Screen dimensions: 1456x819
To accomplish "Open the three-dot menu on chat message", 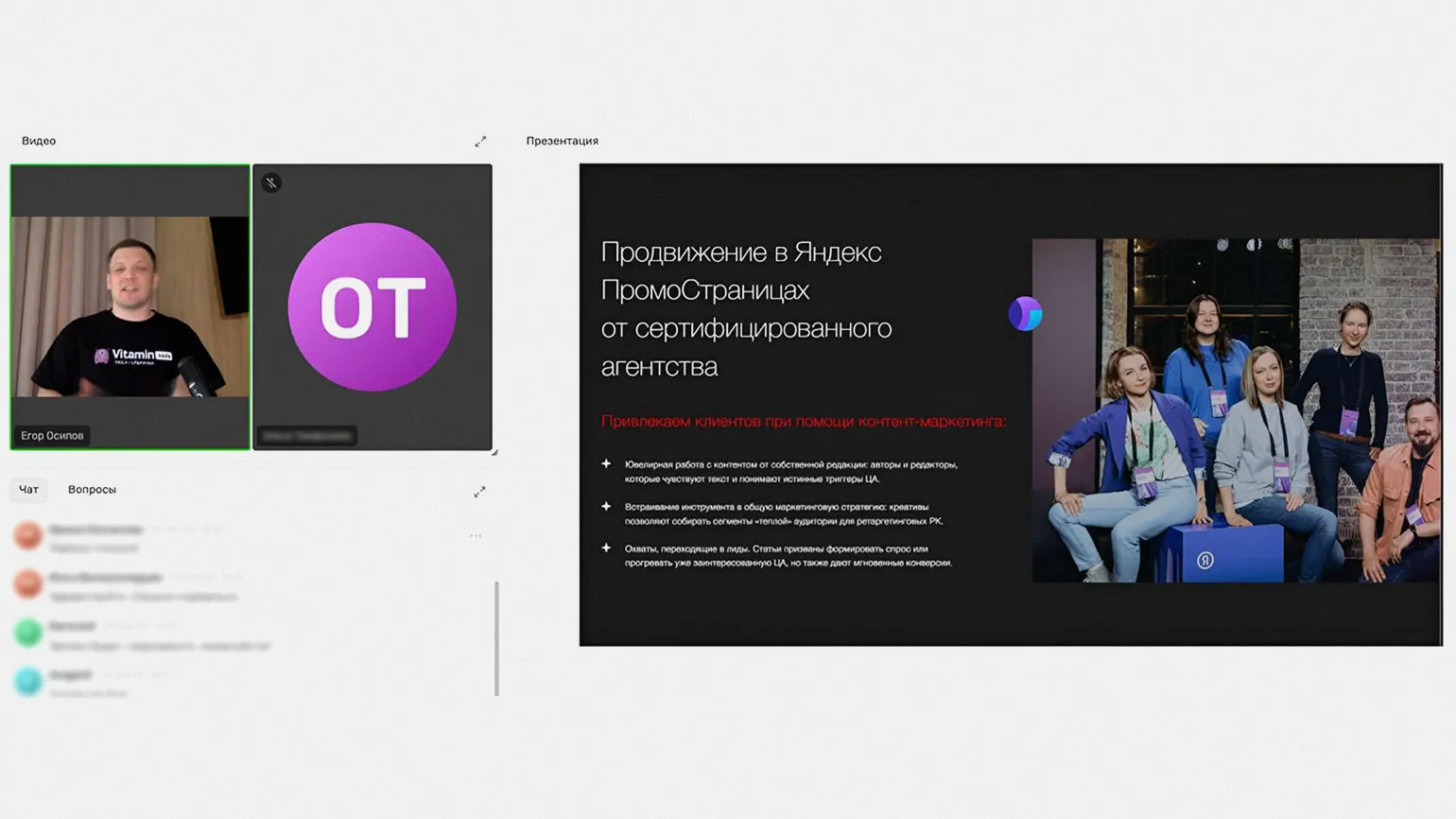I will 476,536.
